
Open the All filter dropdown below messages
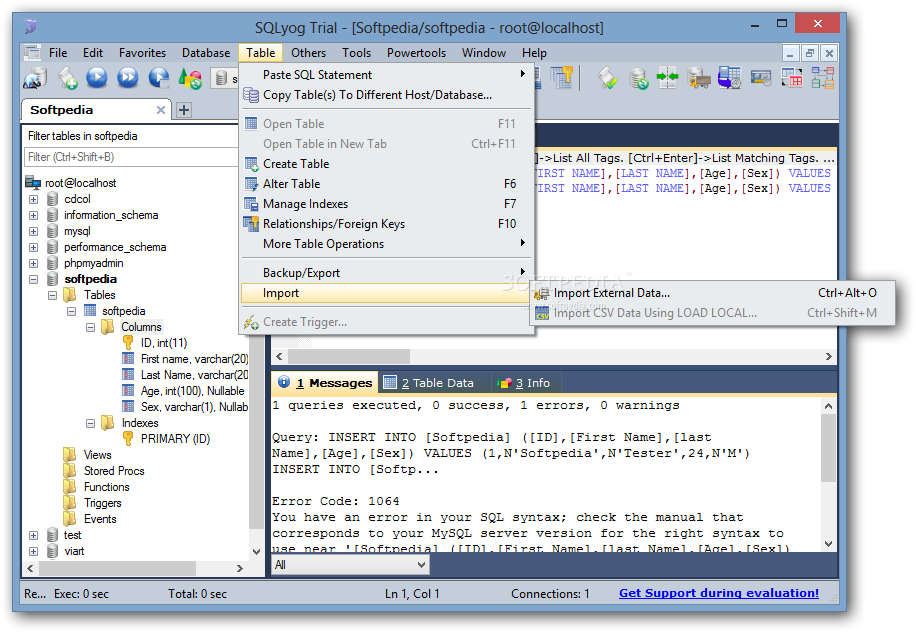(351, 565)
